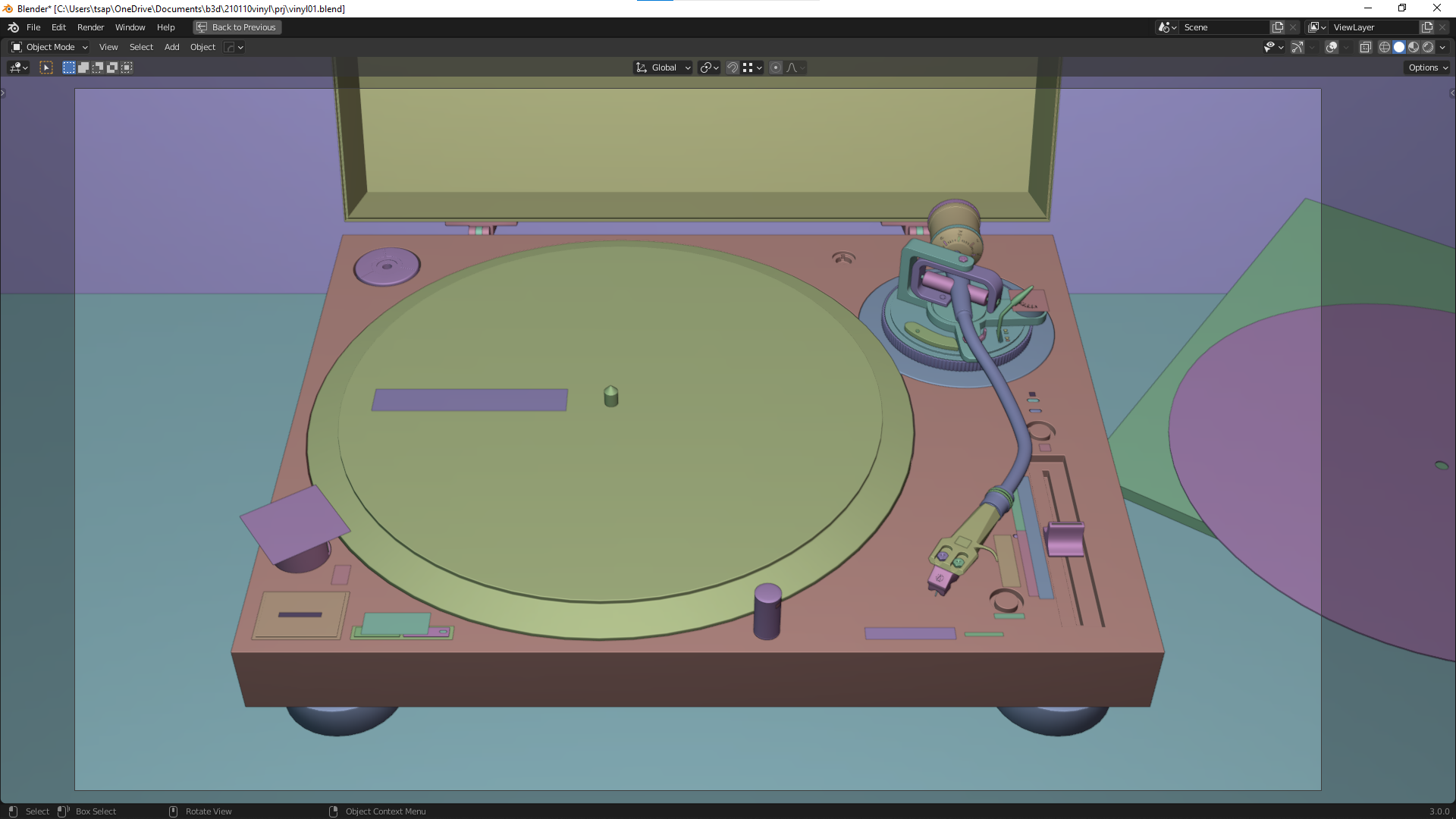Open the viewport shading options popover arrow

click(x=1442, y=47)
